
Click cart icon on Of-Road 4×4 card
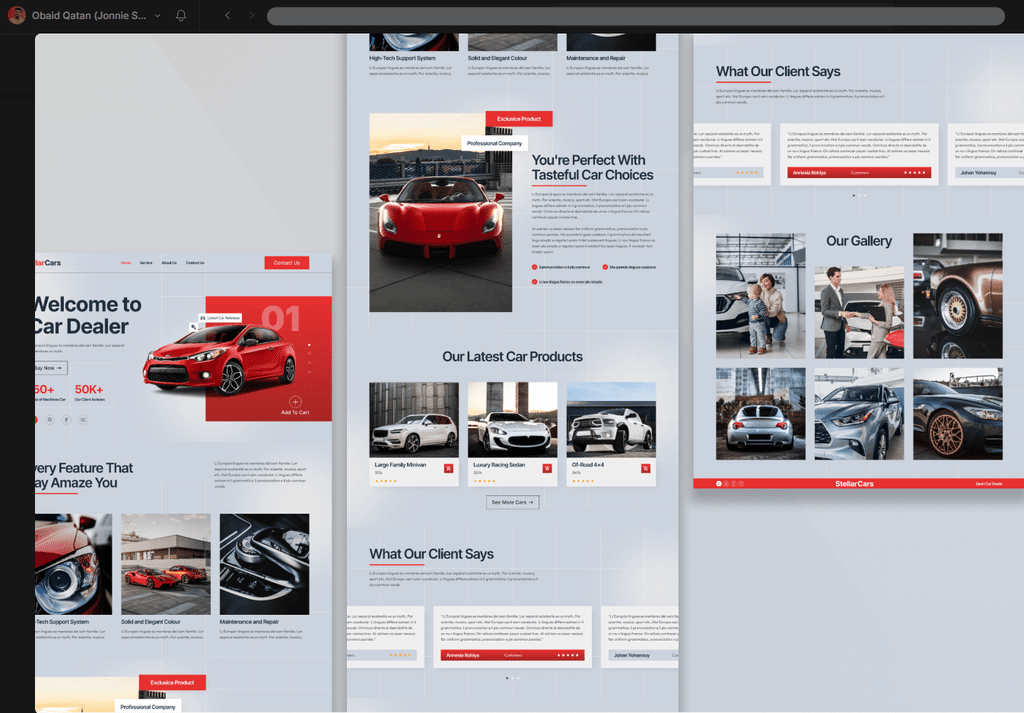pos(645,468)
